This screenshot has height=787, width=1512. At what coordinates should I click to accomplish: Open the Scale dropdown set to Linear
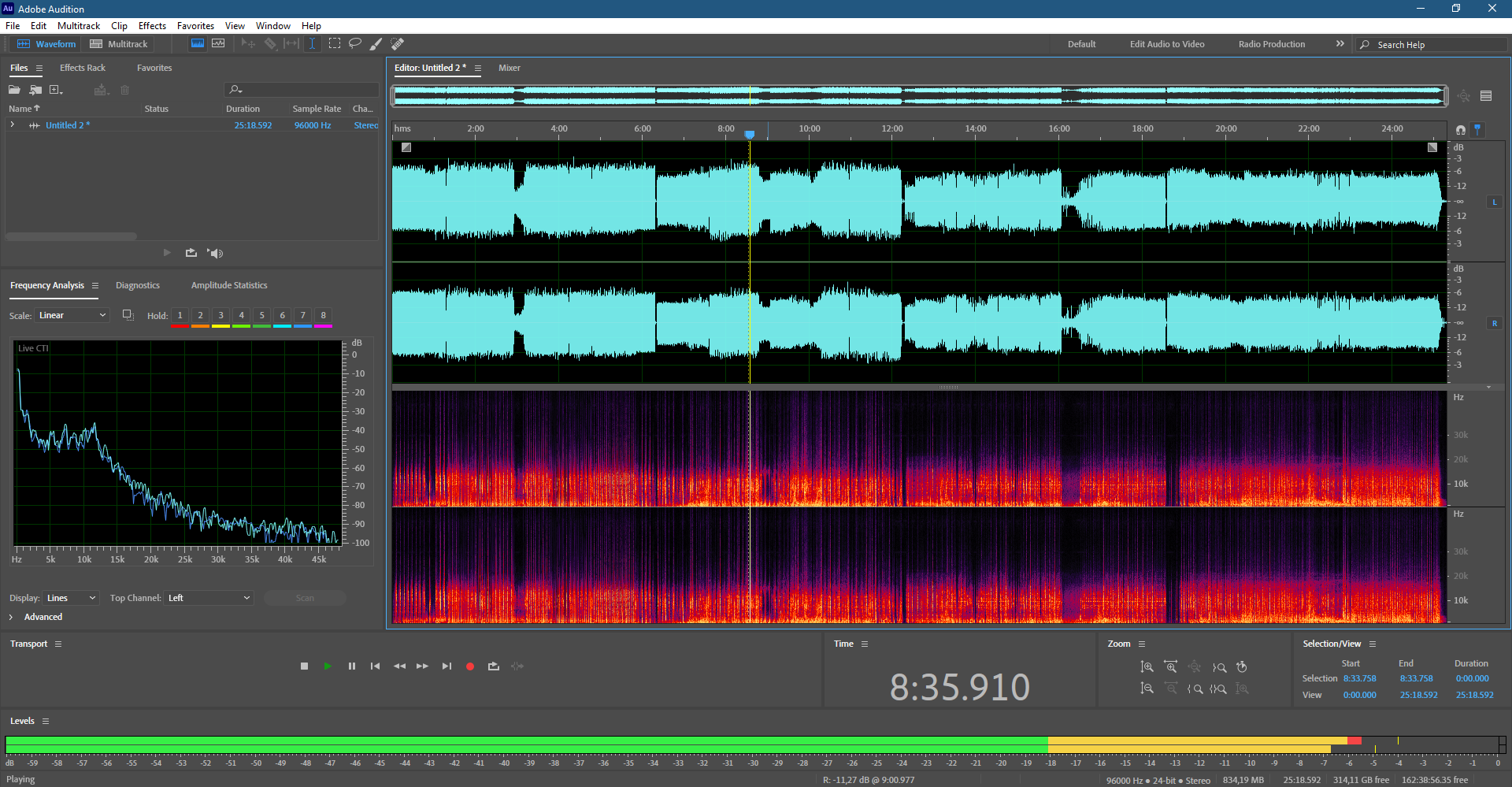72,315
